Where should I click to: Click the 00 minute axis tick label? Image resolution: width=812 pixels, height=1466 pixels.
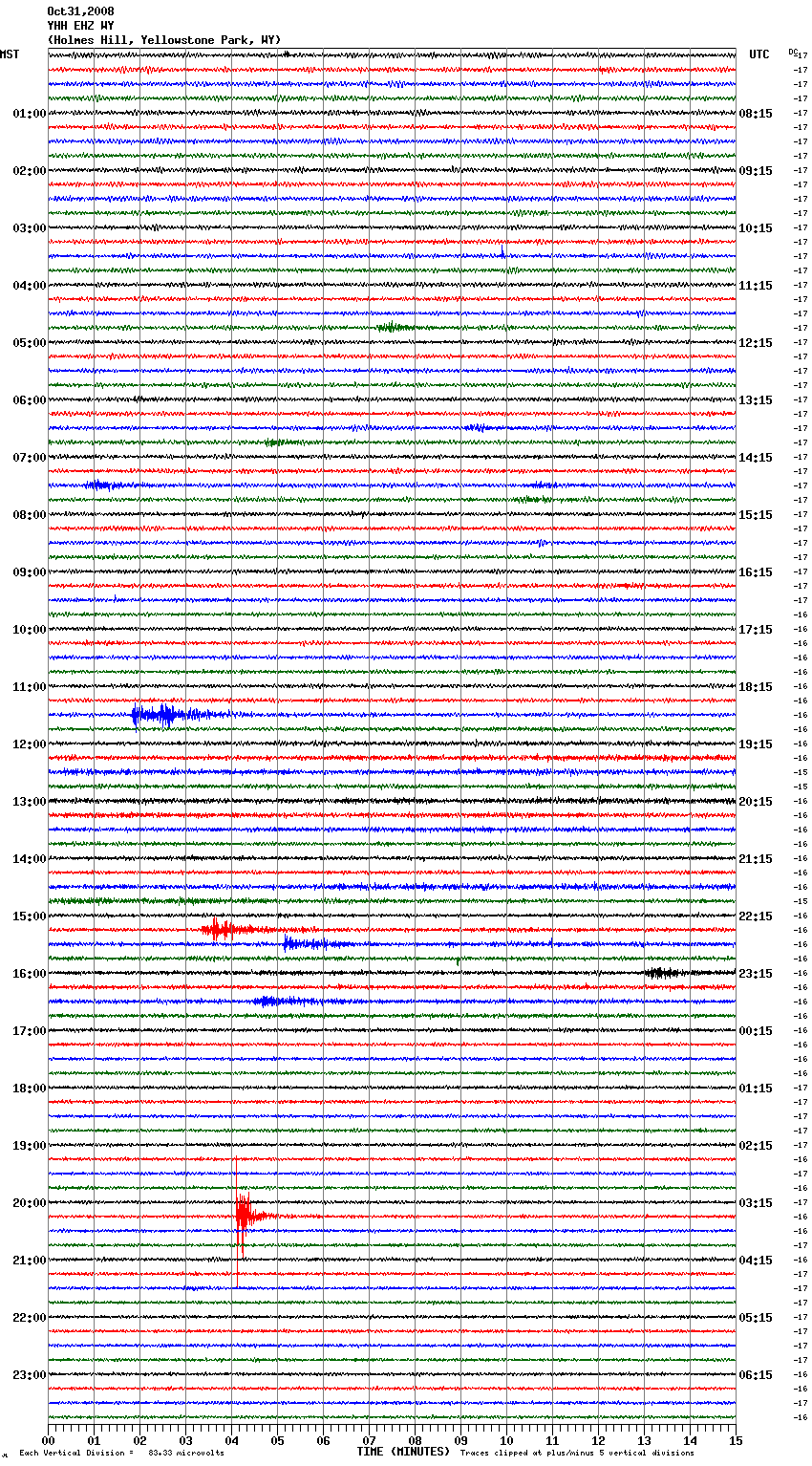coord(48,1440)
